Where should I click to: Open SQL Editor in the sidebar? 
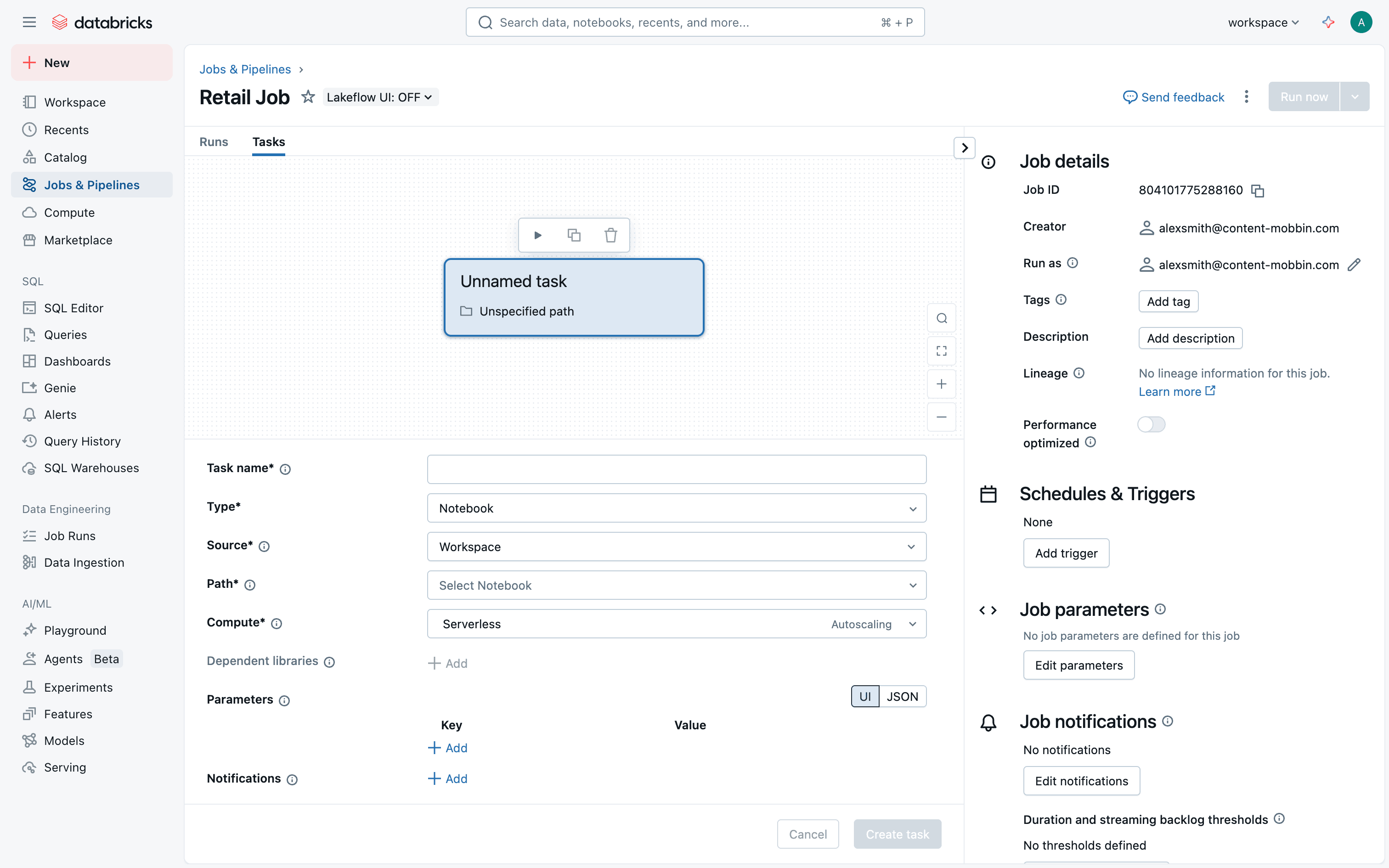(x=73, y=308)
